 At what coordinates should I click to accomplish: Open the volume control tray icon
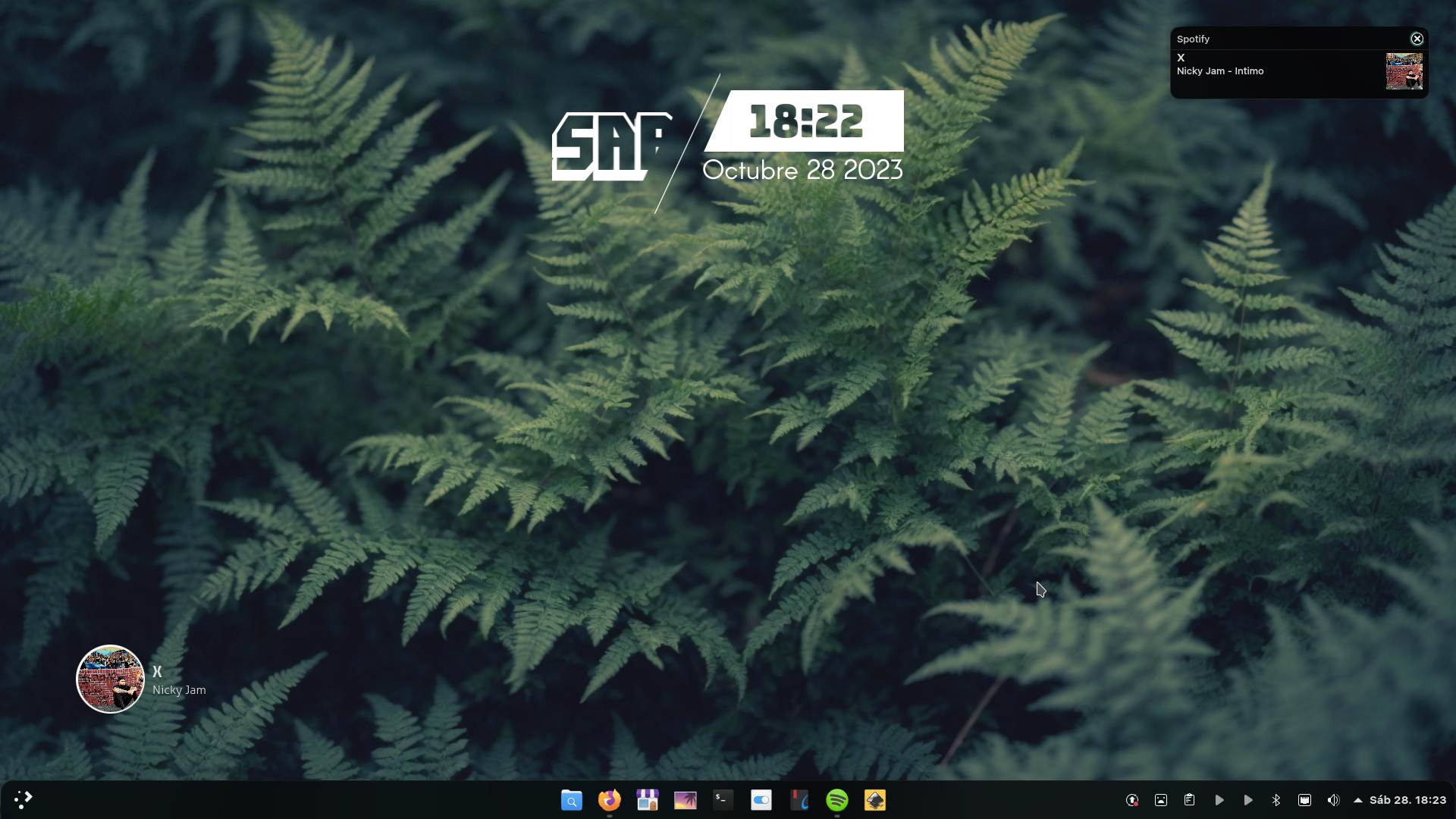coord(1334,800)
